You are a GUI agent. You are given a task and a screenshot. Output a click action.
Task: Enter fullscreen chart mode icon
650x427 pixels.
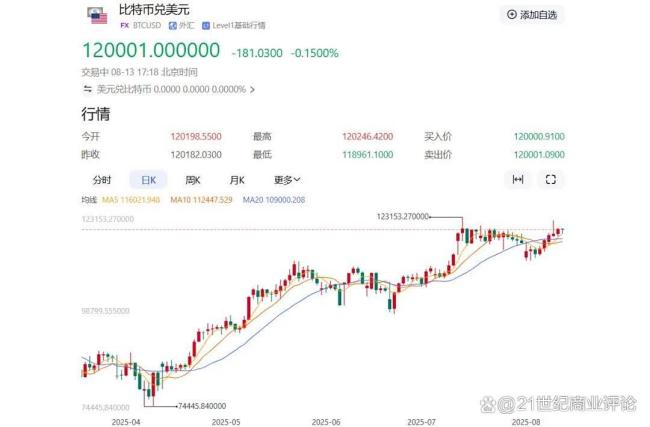551,180
